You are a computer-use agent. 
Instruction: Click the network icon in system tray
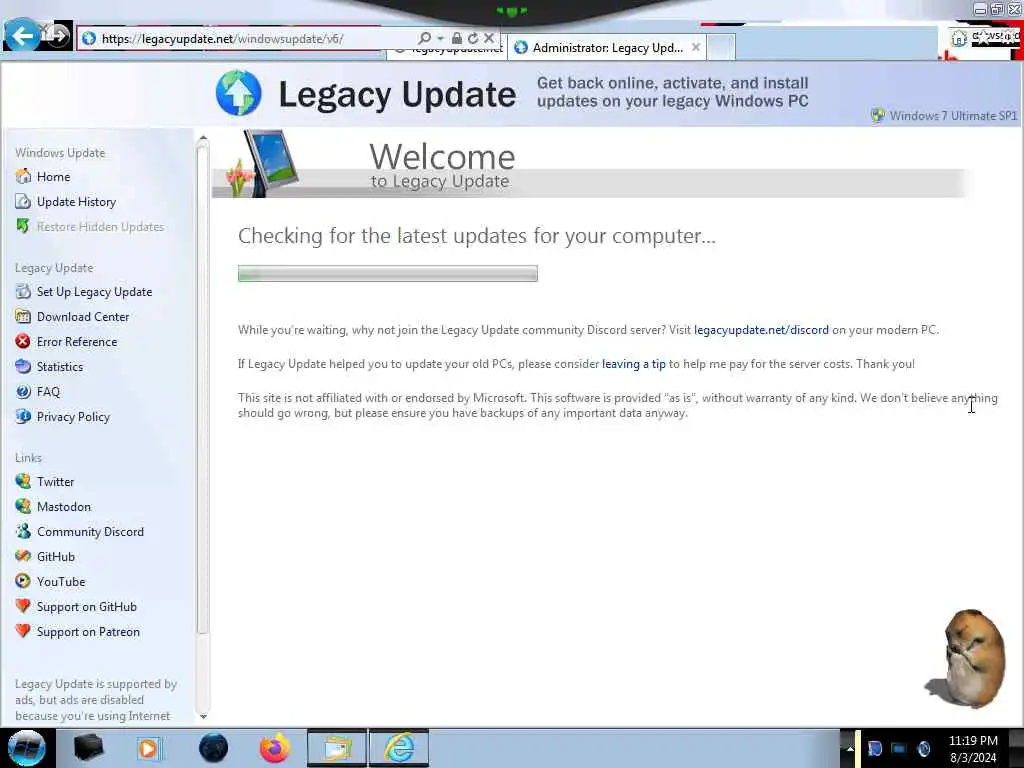[x=899, y=749]
